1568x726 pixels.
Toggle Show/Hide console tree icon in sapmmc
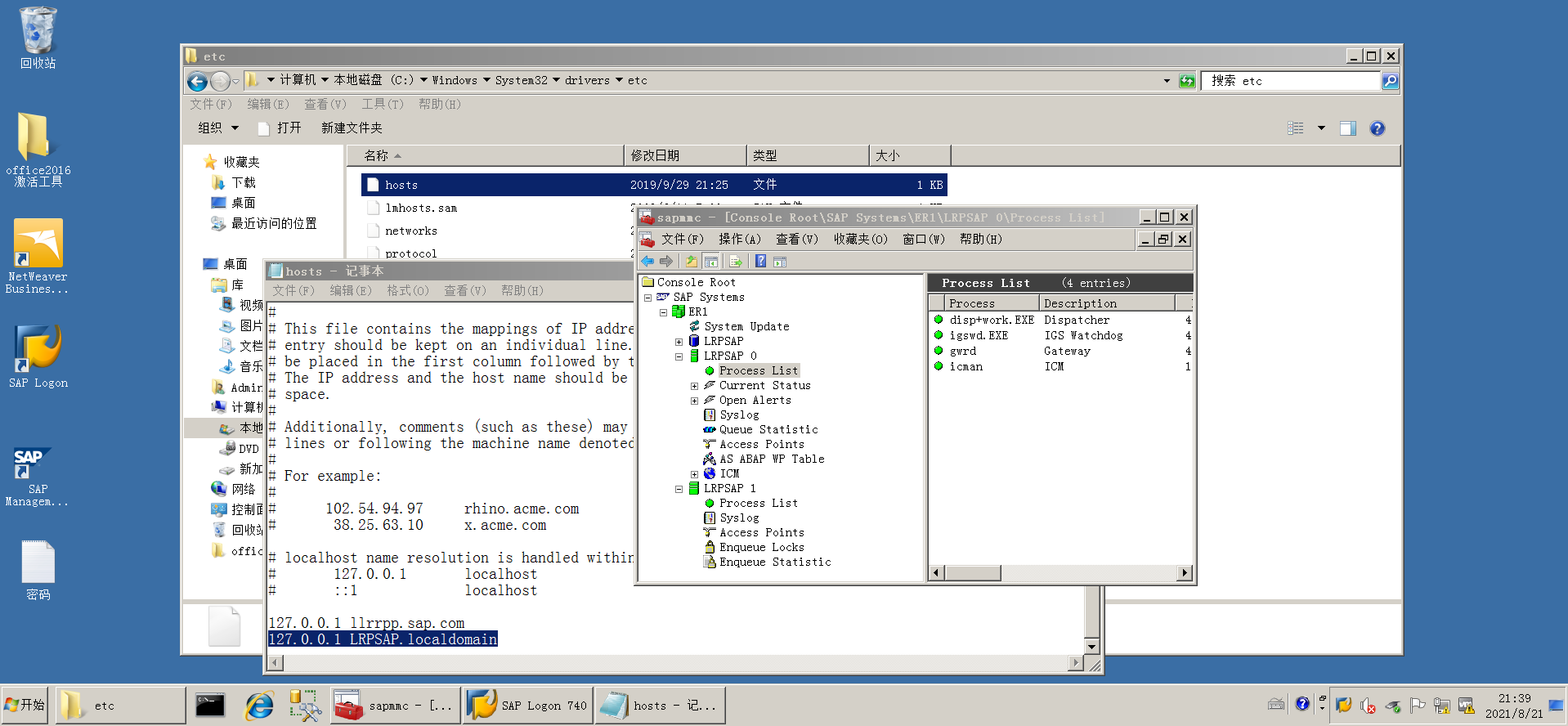click(x=711, y=261)
